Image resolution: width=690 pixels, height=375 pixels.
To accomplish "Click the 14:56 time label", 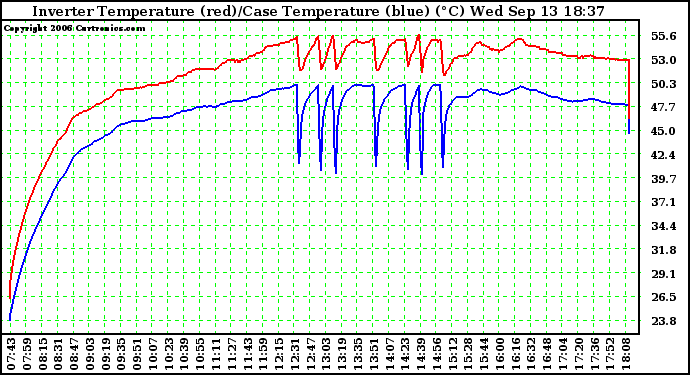I will point(437,354).
